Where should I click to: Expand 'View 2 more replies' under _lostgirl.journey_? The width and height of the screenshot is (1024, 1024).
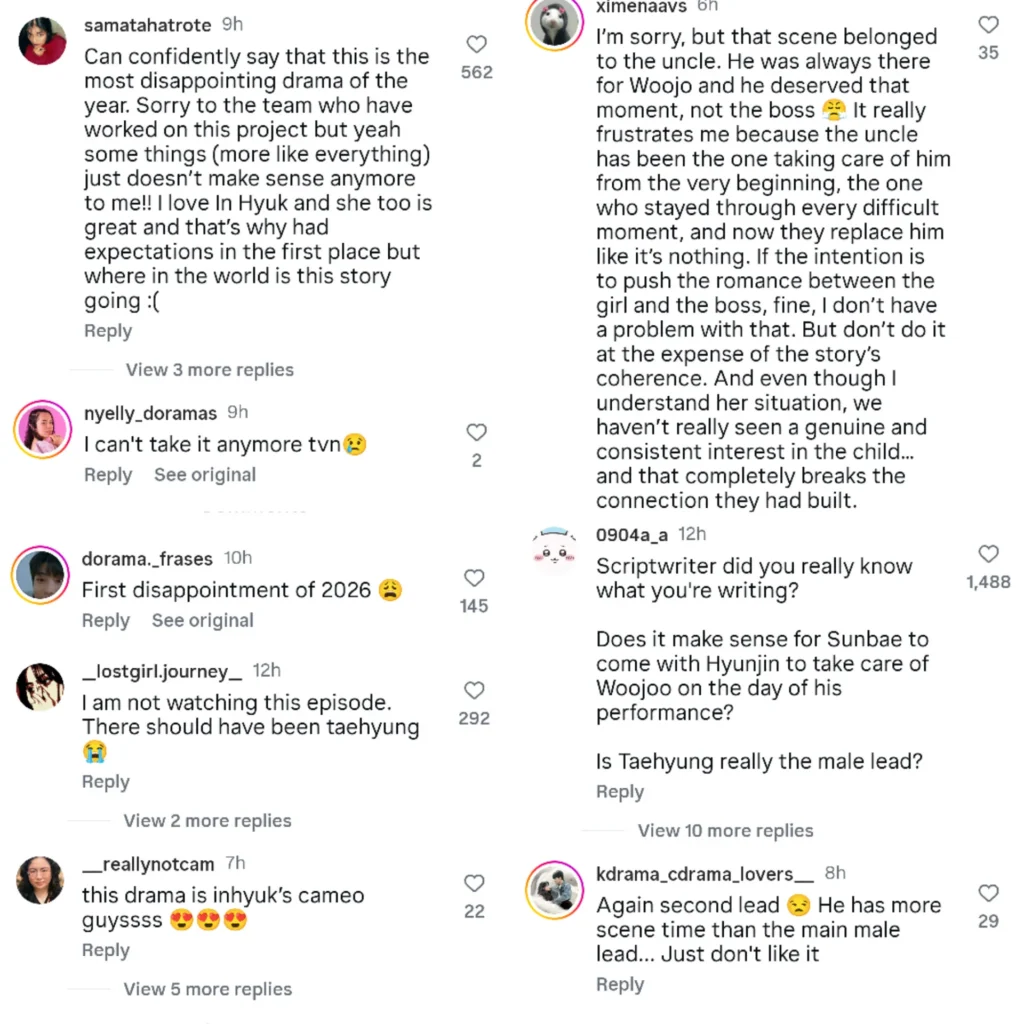pyautogui.click(x=206, y=820)
